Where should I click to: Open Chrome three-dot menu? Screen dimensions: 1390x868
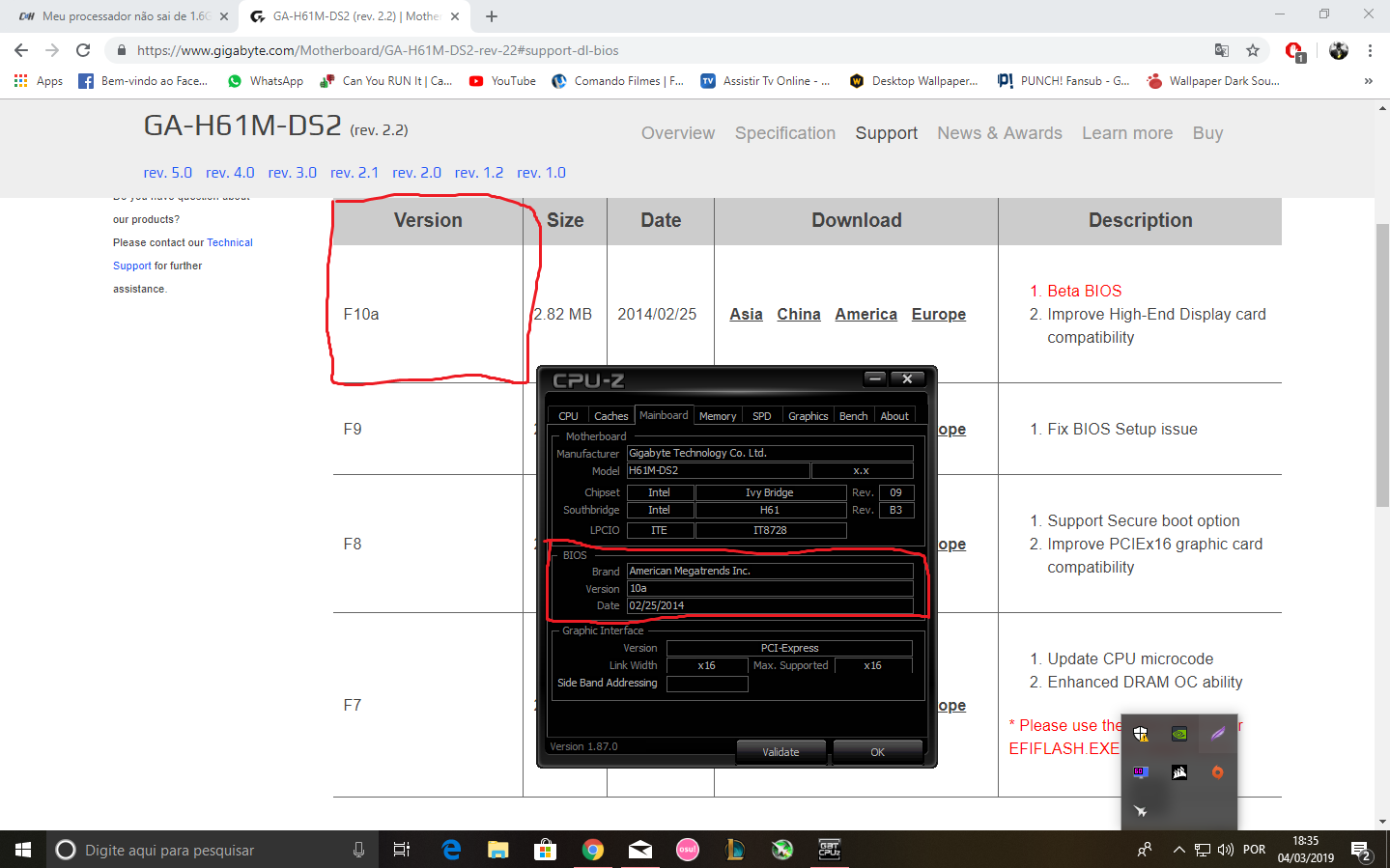pyautogui.click(x=1370, y=50)
